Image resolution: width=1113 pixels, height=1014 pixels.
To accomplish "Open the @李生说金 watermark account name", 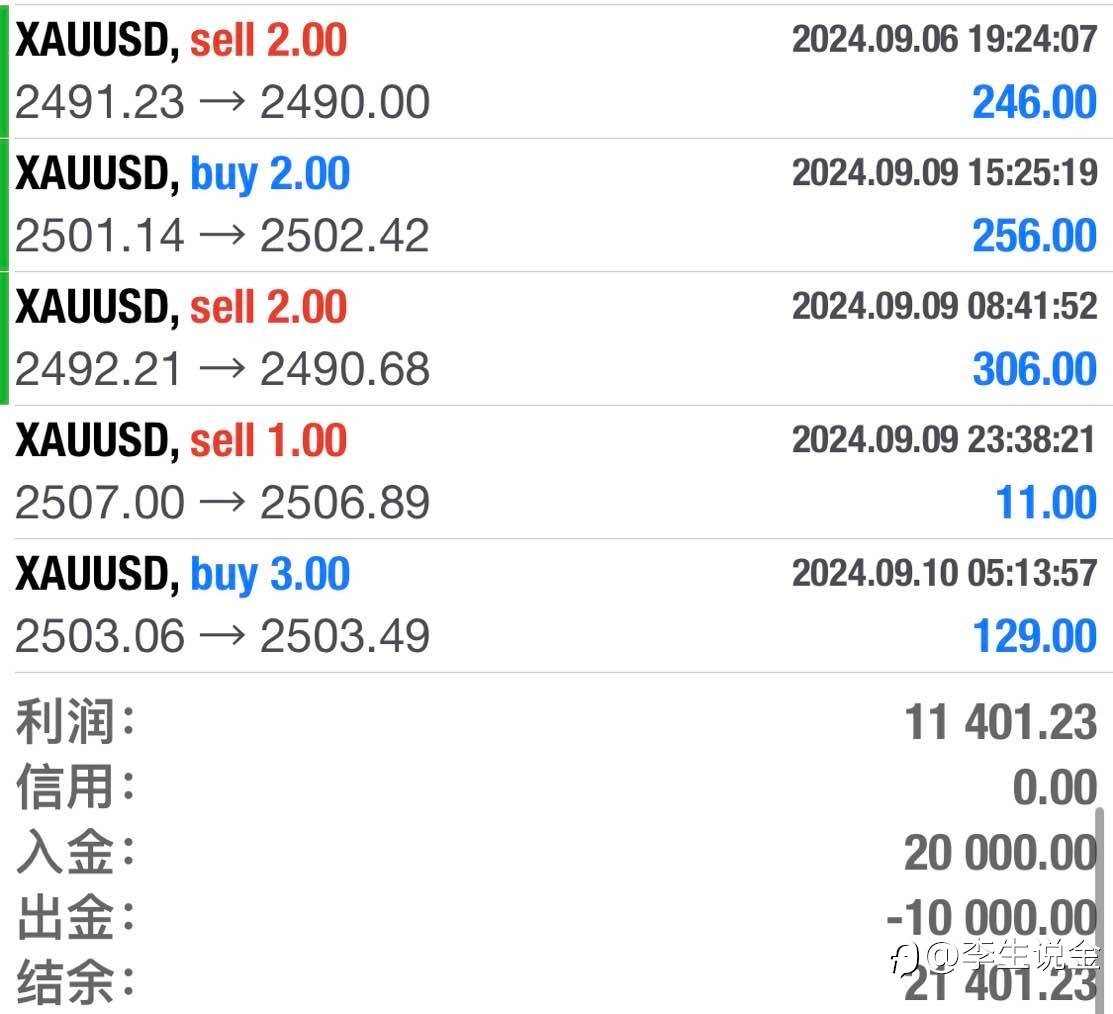I will coord(1012,957).
